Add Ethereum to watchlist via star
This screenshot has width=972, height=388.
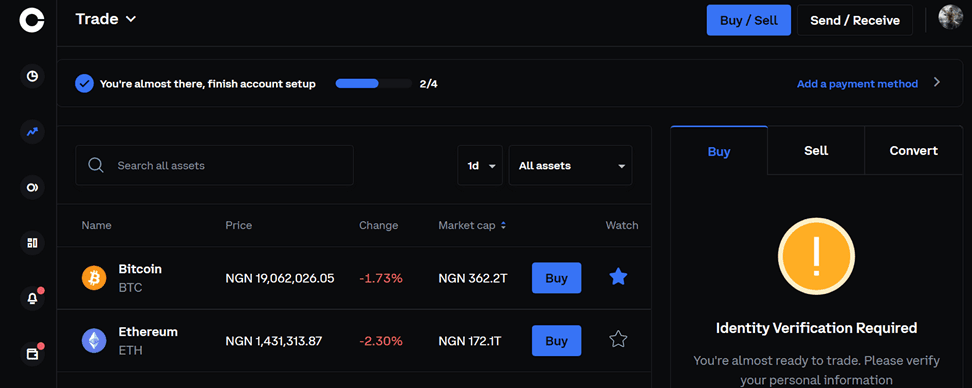click(618, 339)
